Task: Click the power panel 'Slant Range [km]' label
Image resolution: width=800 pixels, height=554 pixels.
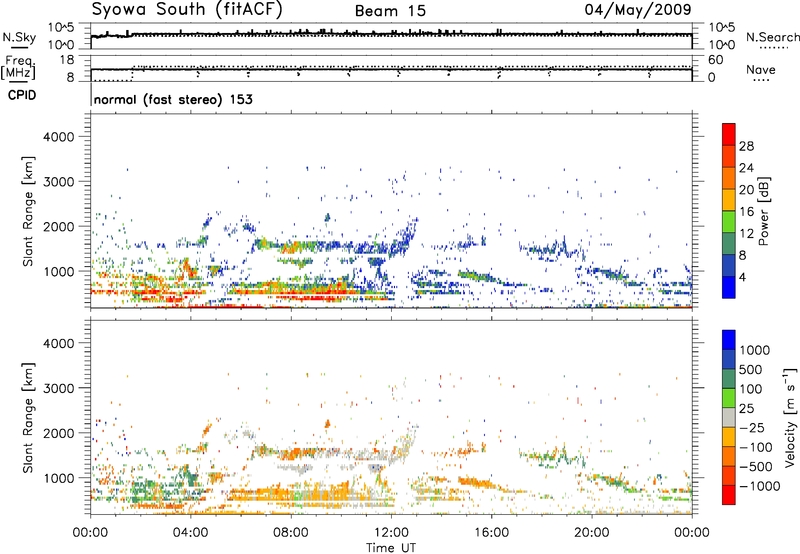Action: coord(28,211)
